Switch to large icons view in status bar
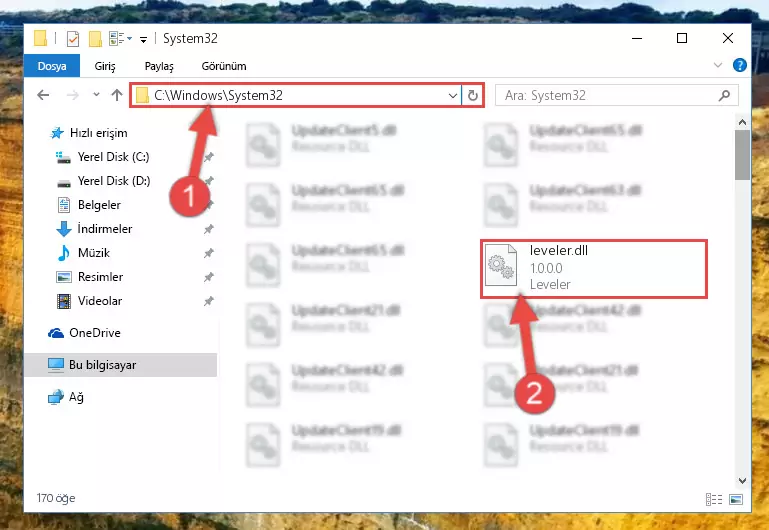The height and width of the screenshot is (530, 769). tap(736, 499)
